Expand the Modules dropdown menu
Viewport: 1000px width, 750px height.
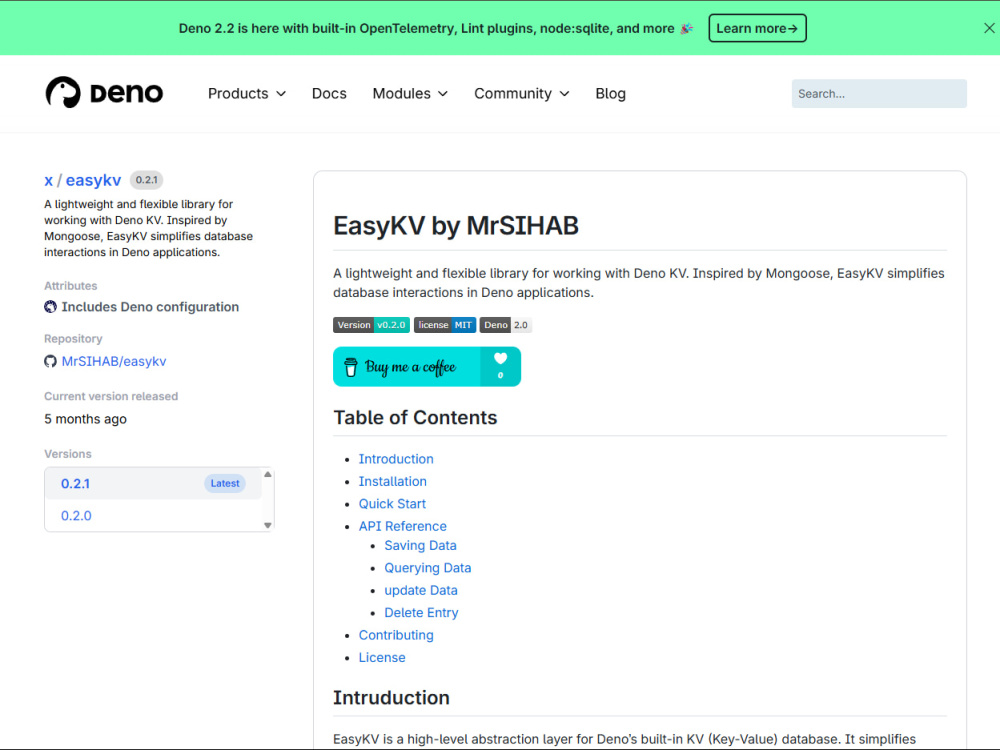coord(410,94)
